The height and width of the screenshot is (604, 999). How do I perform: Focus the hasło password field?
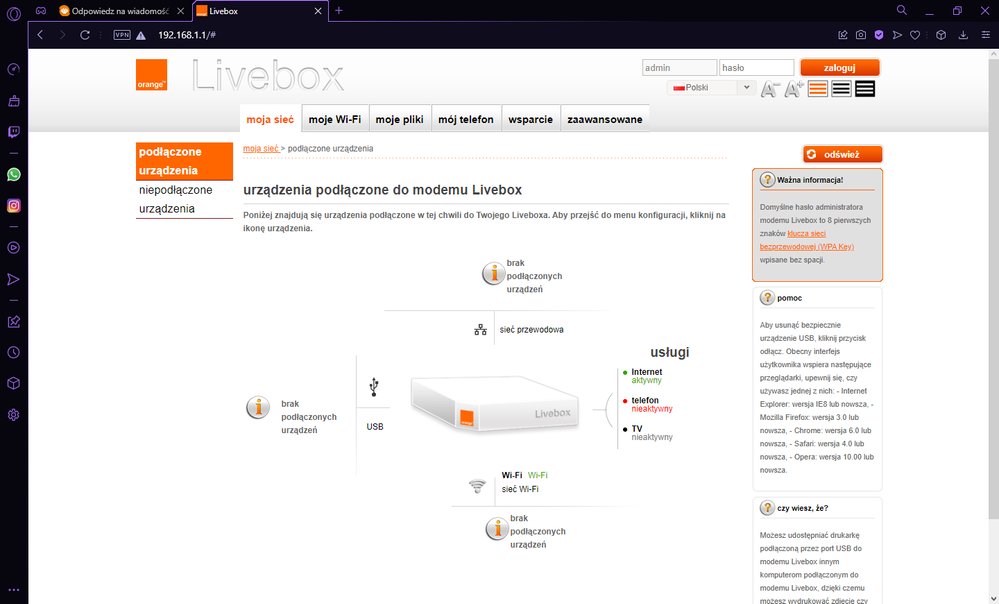tap(756, 68)
